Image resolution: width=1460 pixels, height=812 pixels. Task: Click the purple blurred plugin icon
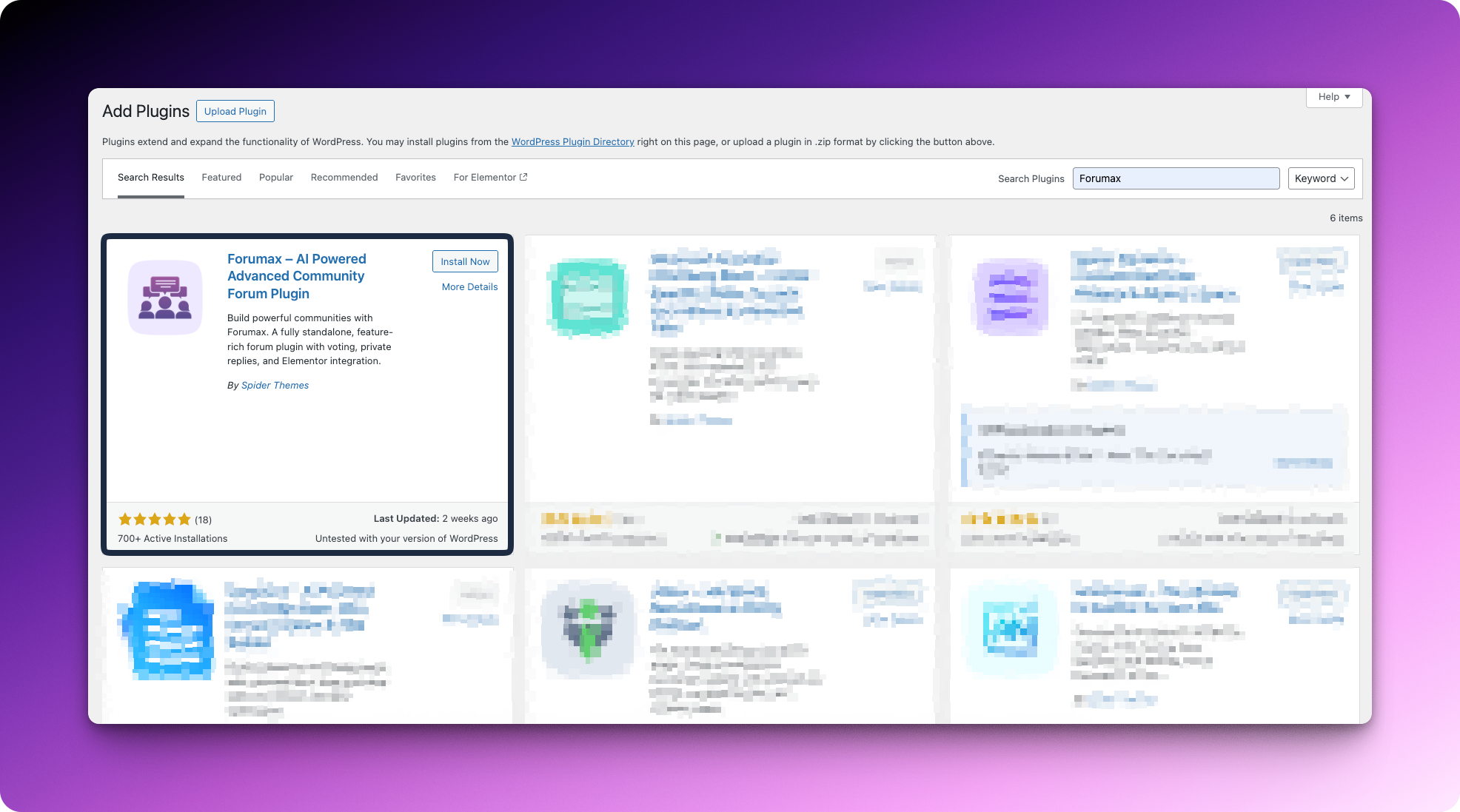click(x=1011, y=297)
